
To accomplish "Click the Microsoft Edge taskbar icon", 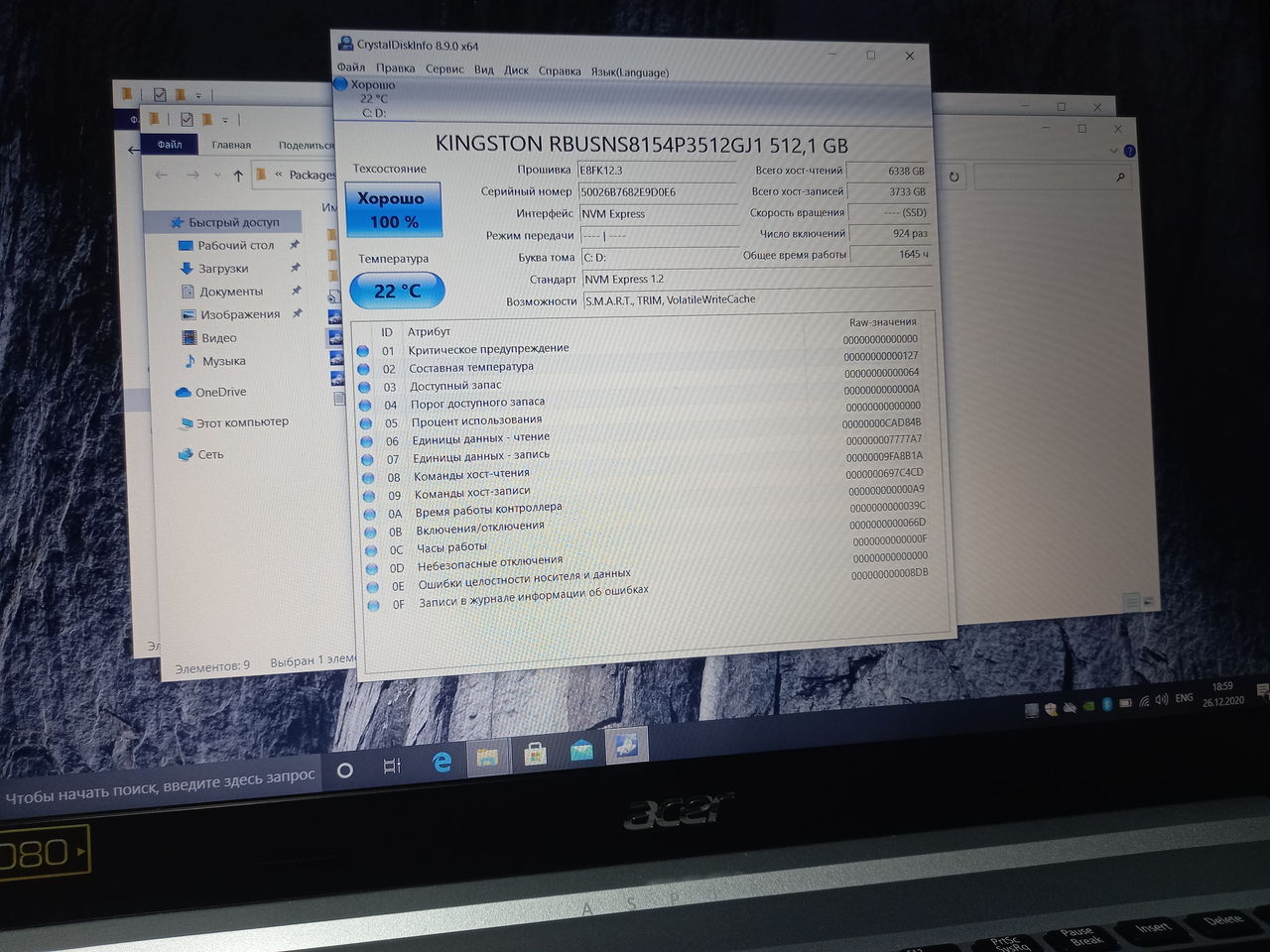I will click(443, 762).
